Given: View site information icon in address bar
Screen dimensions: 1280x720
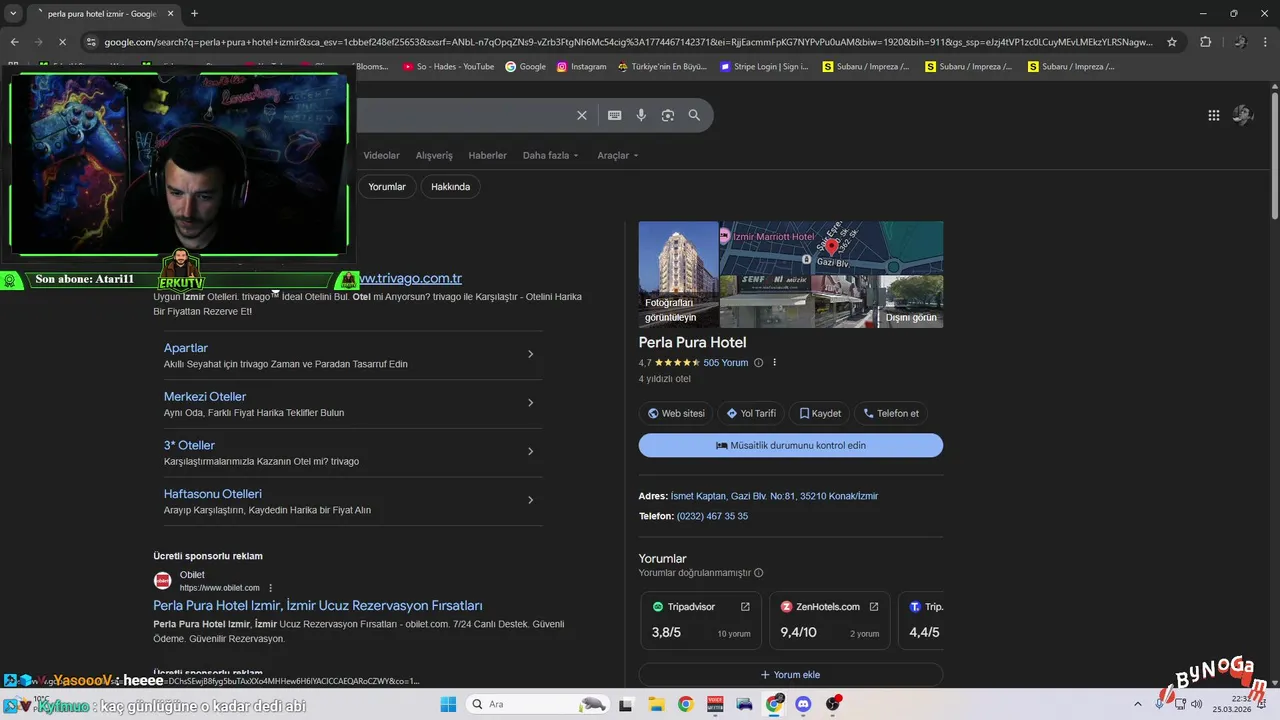Looking at the screenshot, I should click(x=91, y=42).
